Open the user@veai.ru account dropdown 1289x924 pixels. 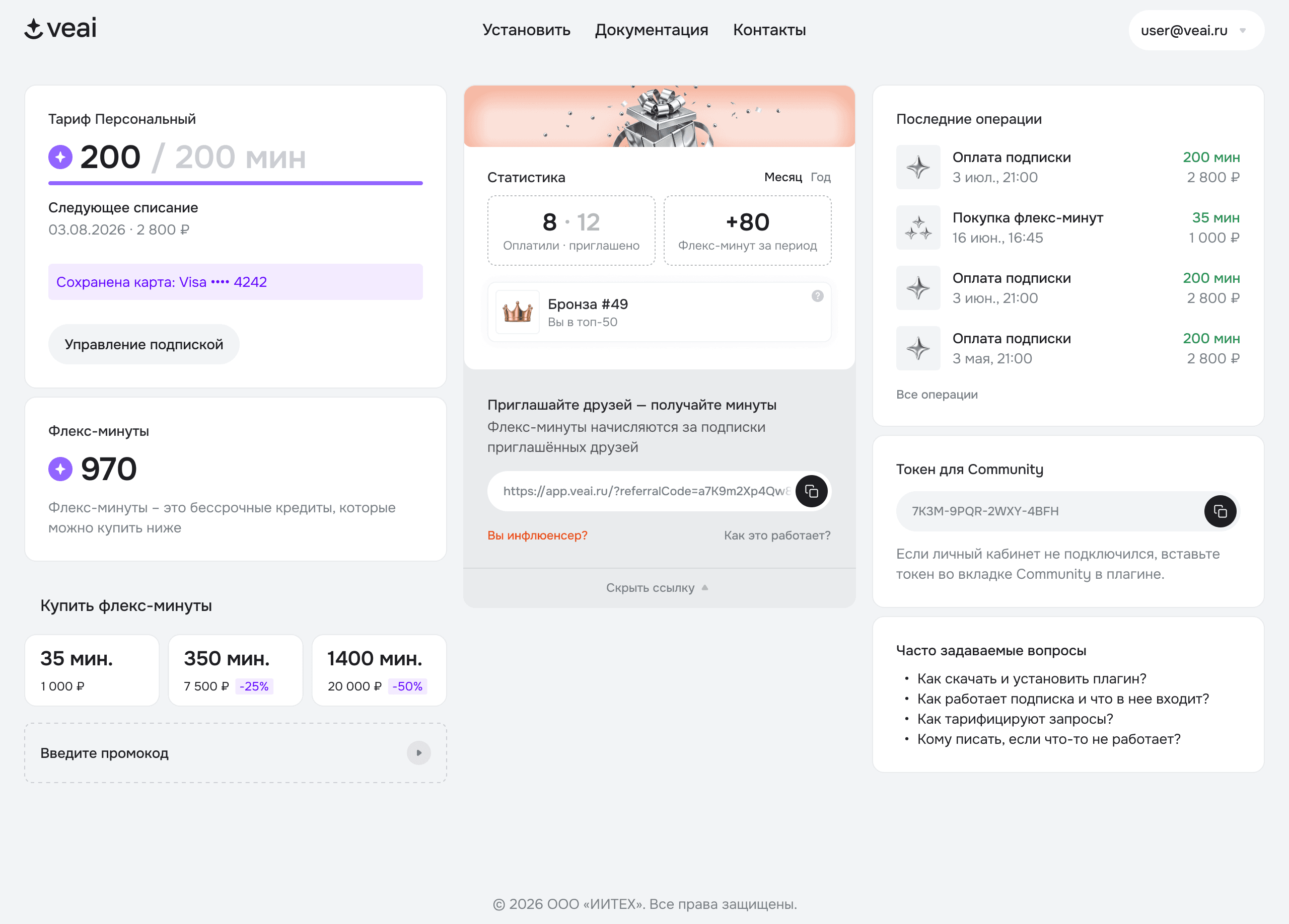[1196, 30]
